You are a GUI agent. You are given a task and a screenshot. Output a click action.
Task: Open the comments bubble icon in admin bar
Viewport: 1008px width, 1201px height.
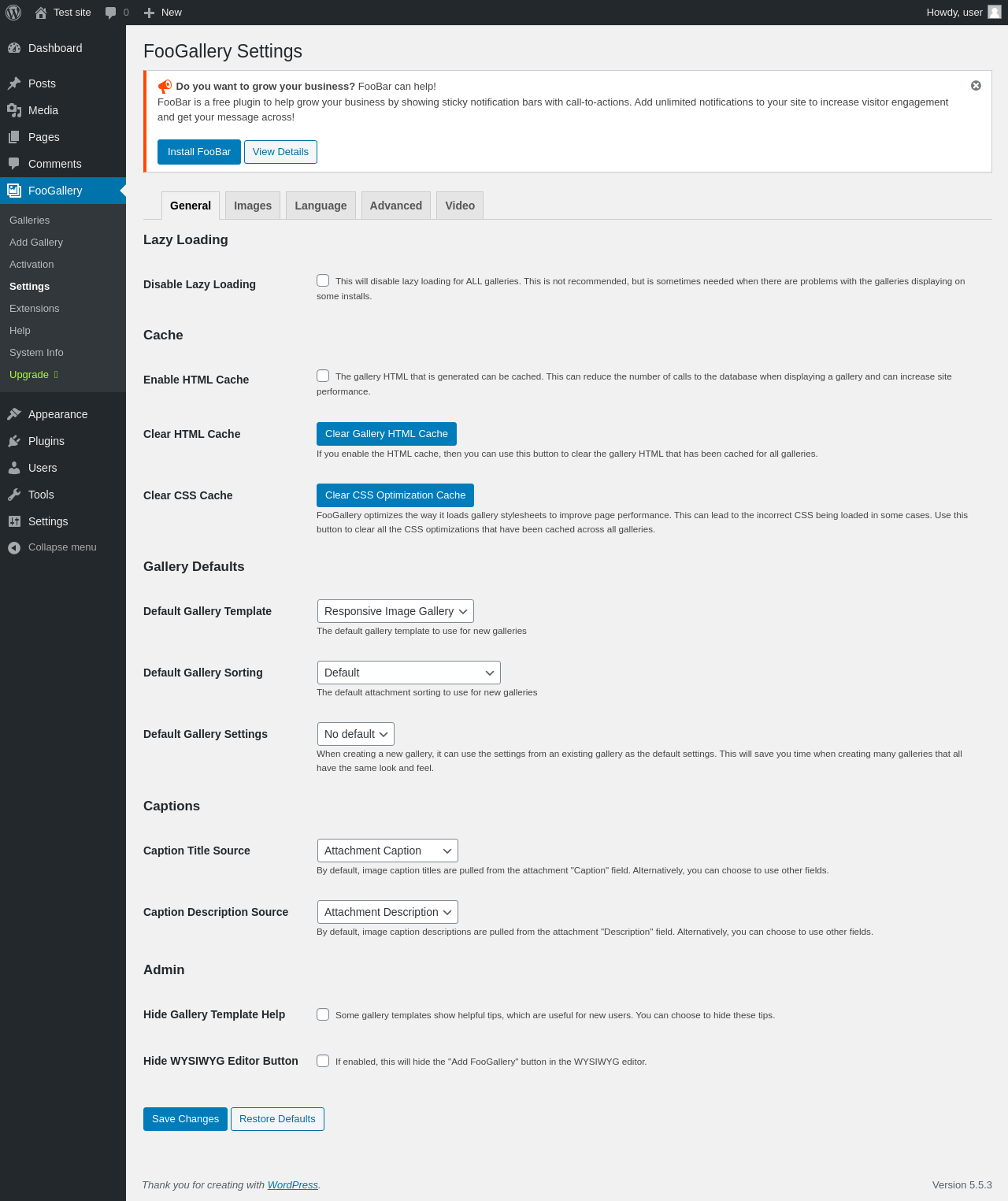click(x=110, y=13)
